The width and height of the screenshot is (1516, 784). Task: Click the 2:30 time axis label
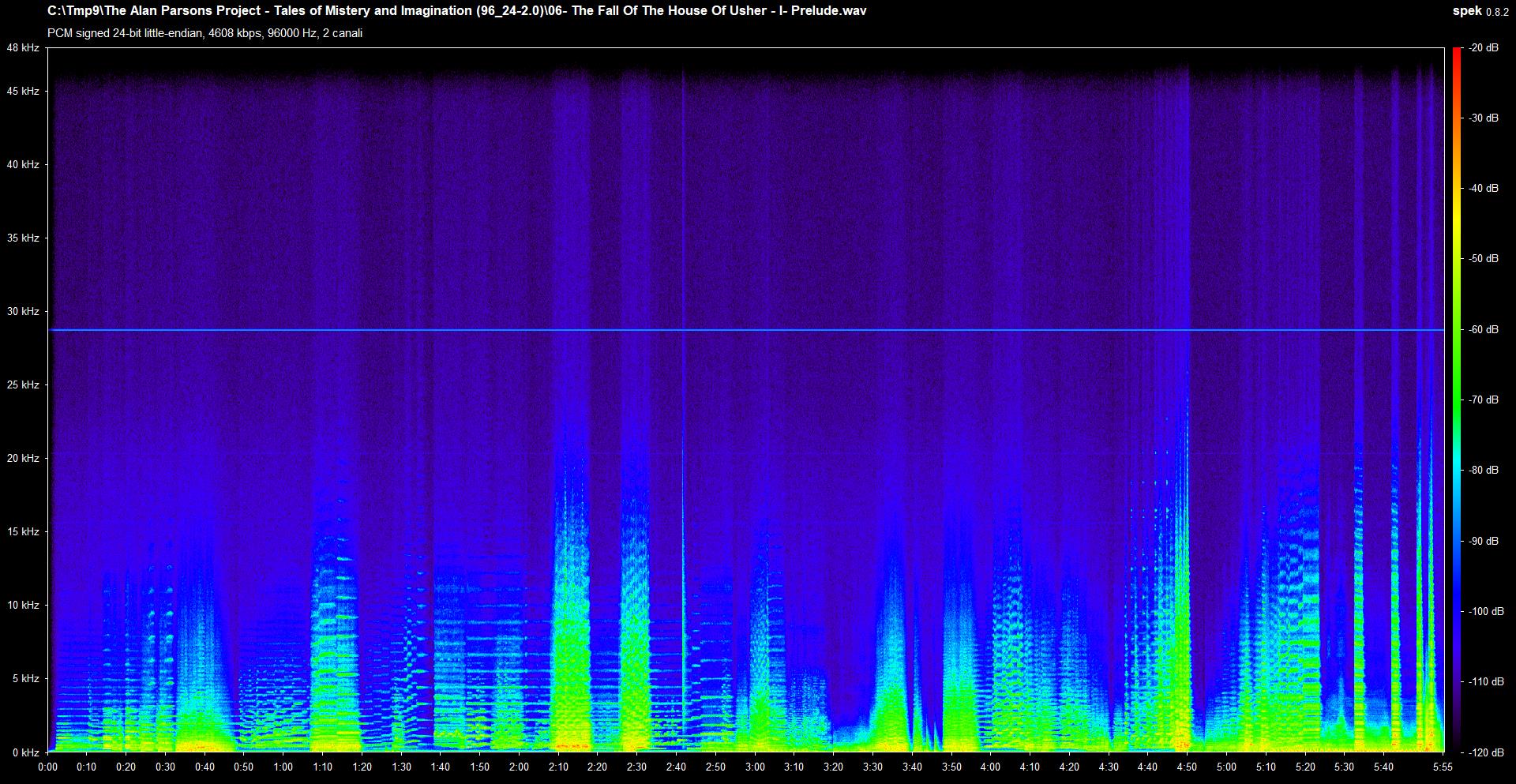pyautogui.click(x=636, y=767)
